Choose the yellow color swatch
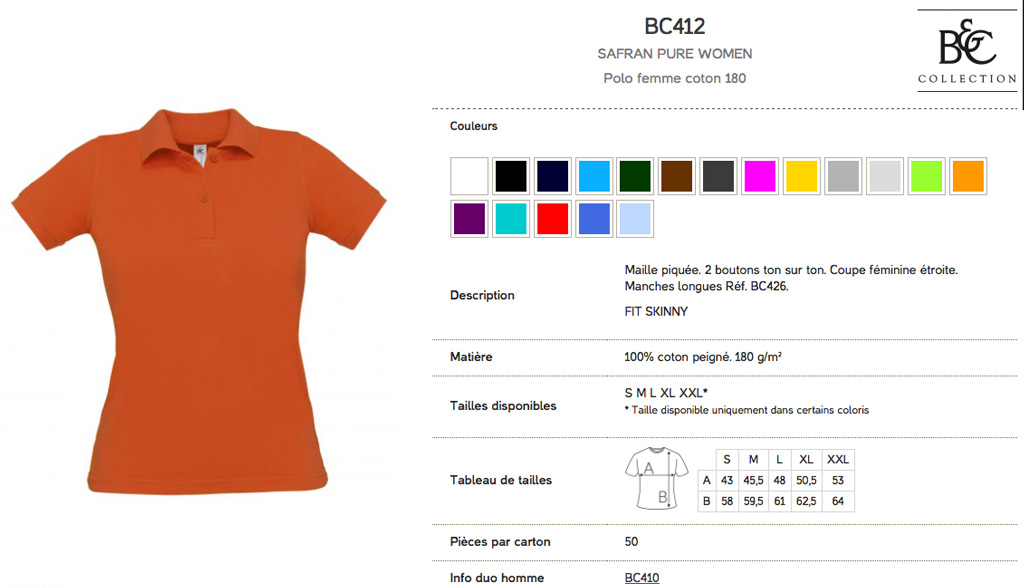 (801, 176)
